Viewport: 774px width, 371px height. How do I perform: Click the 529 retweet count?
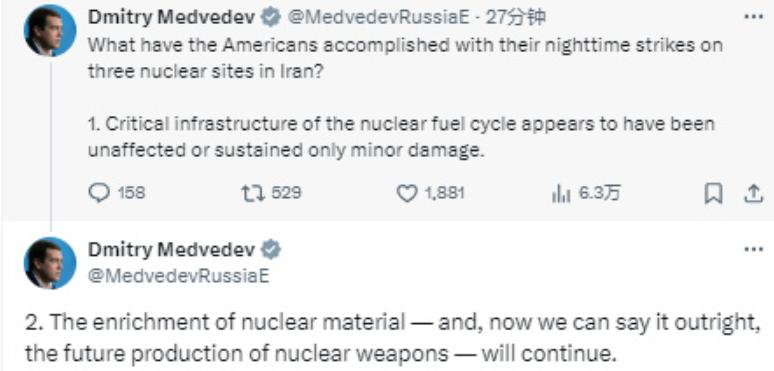(x=286, y=193)
